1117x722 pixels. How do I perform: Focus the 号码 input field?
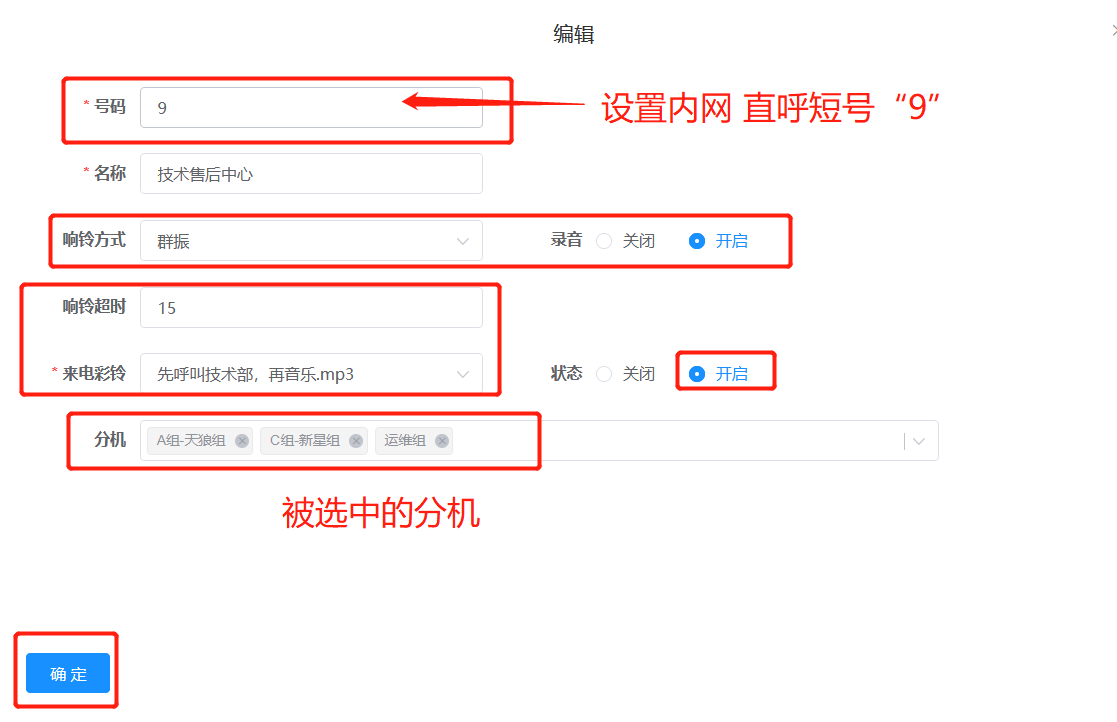tap(311, 108)
